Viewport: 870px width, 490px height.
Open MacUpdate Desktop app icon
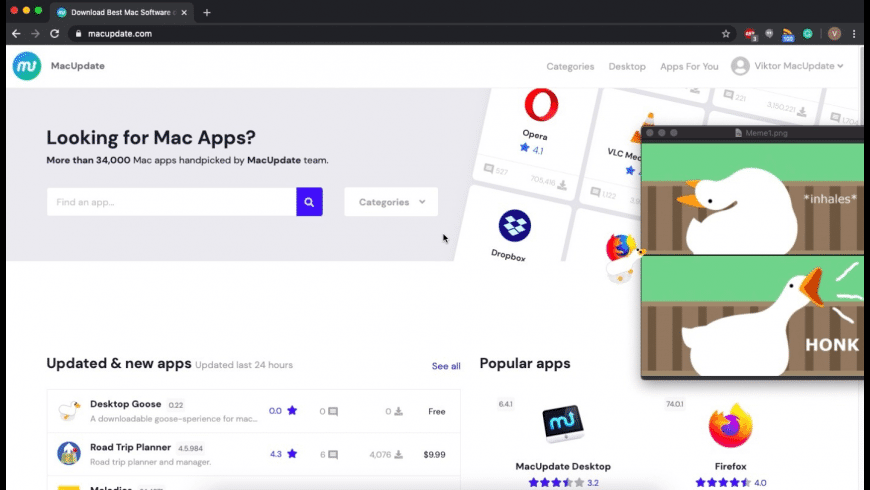(563, 424)
